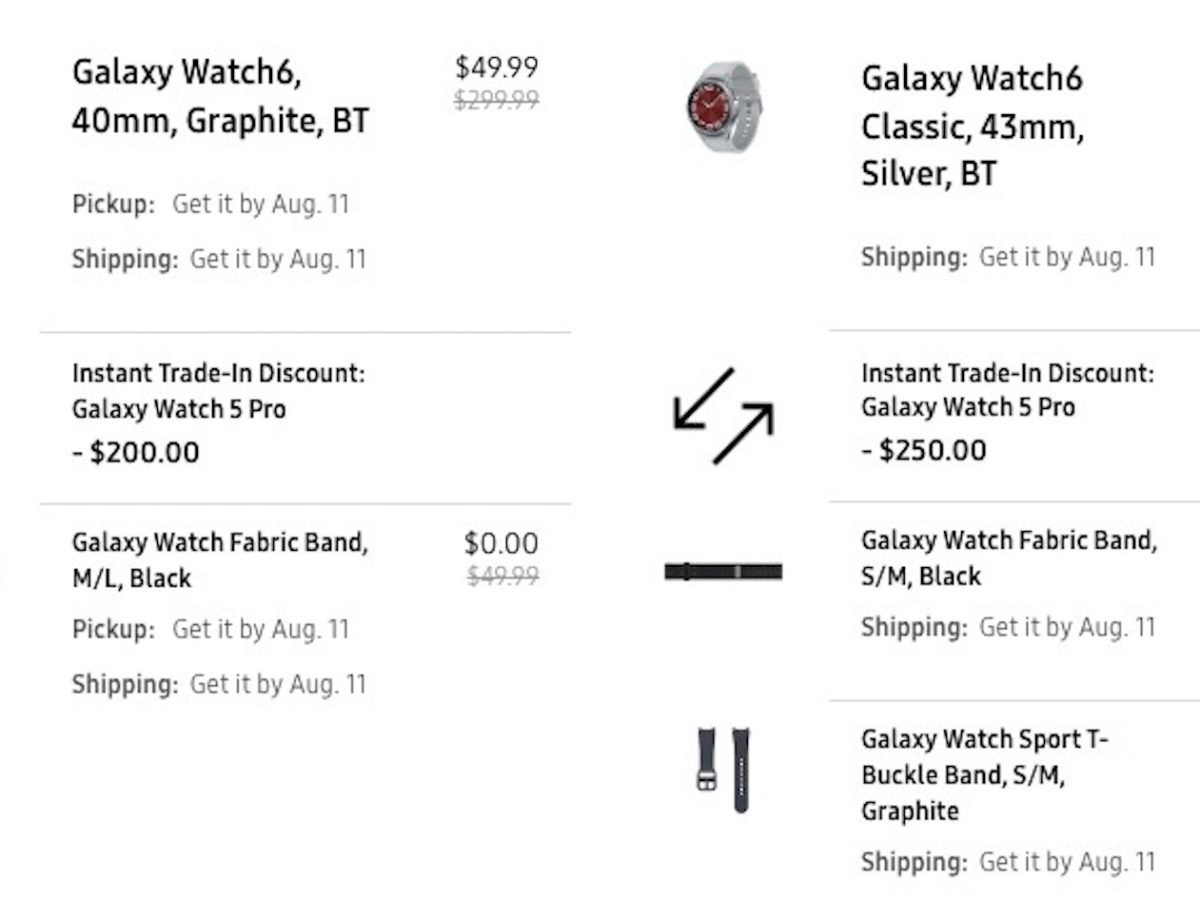Open Galaxy Watch6 40mm Graphite title
This screenshot has width=1200, height=900.
pyautogui.click(x=220, y=96)
